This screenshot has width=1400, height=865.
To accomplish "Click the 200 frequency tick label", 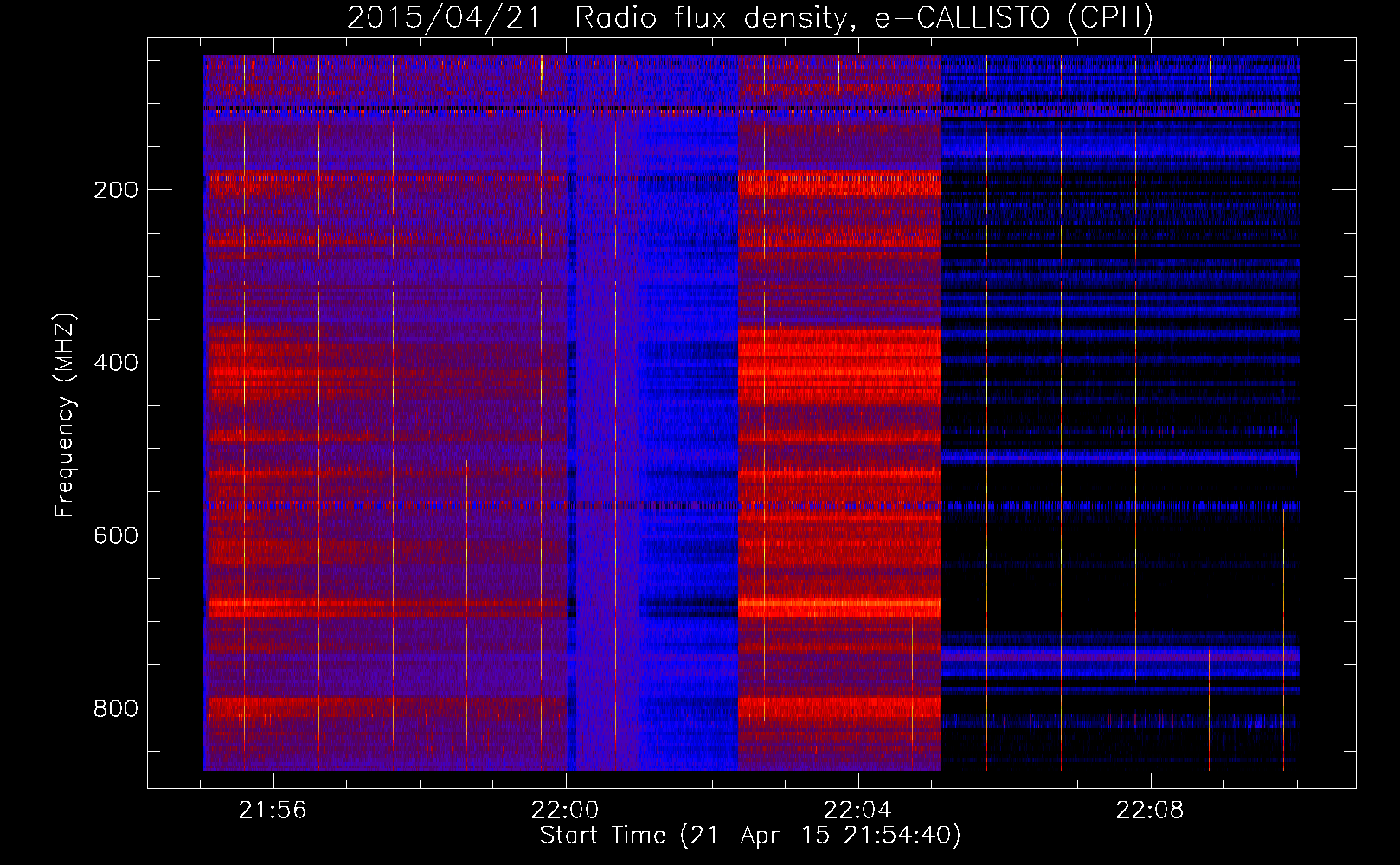I will tap(116, 190).
